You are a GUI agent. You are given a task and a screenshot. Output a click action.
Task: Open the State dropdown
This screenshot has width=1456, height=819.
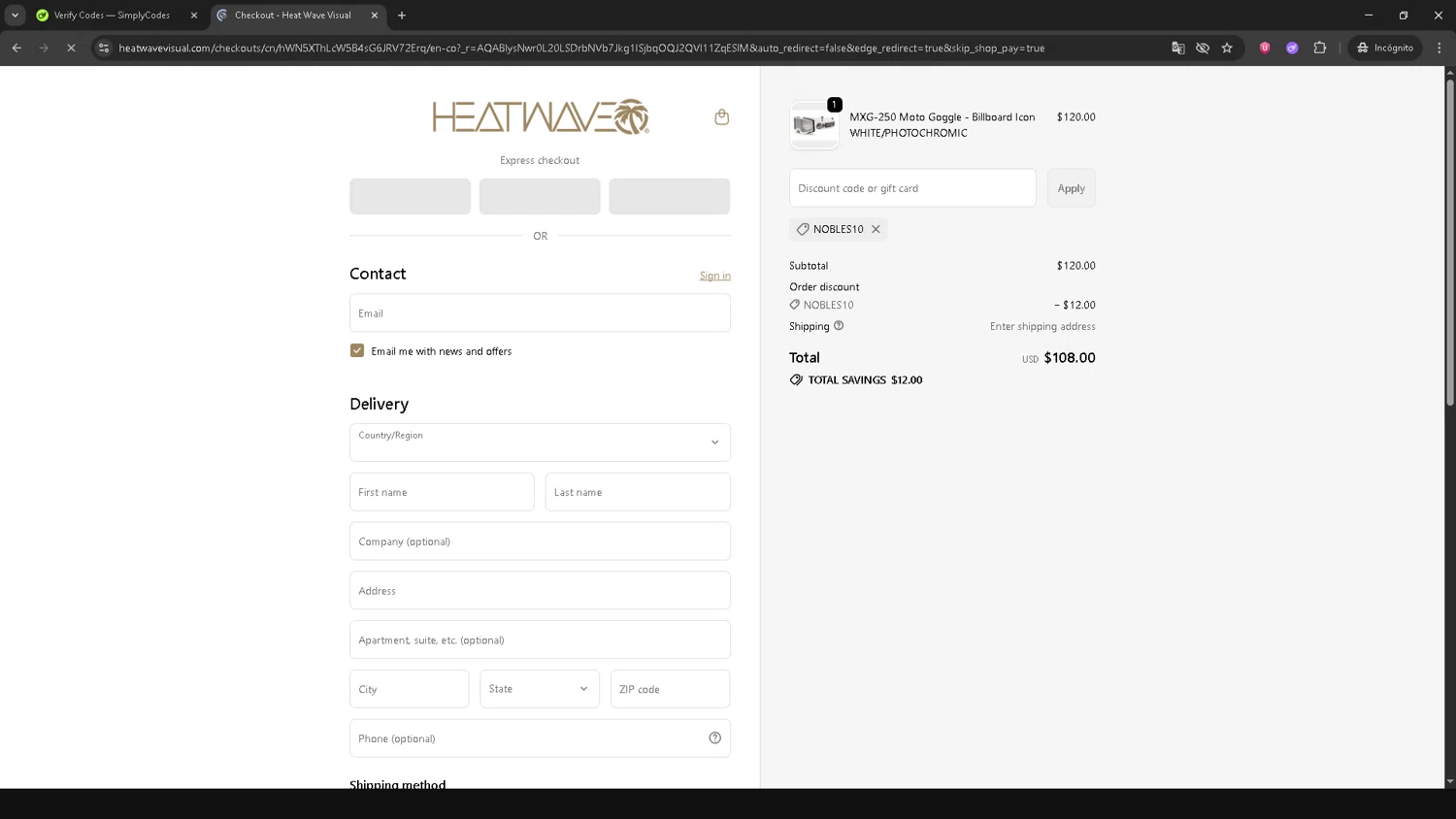coord(540,689)
